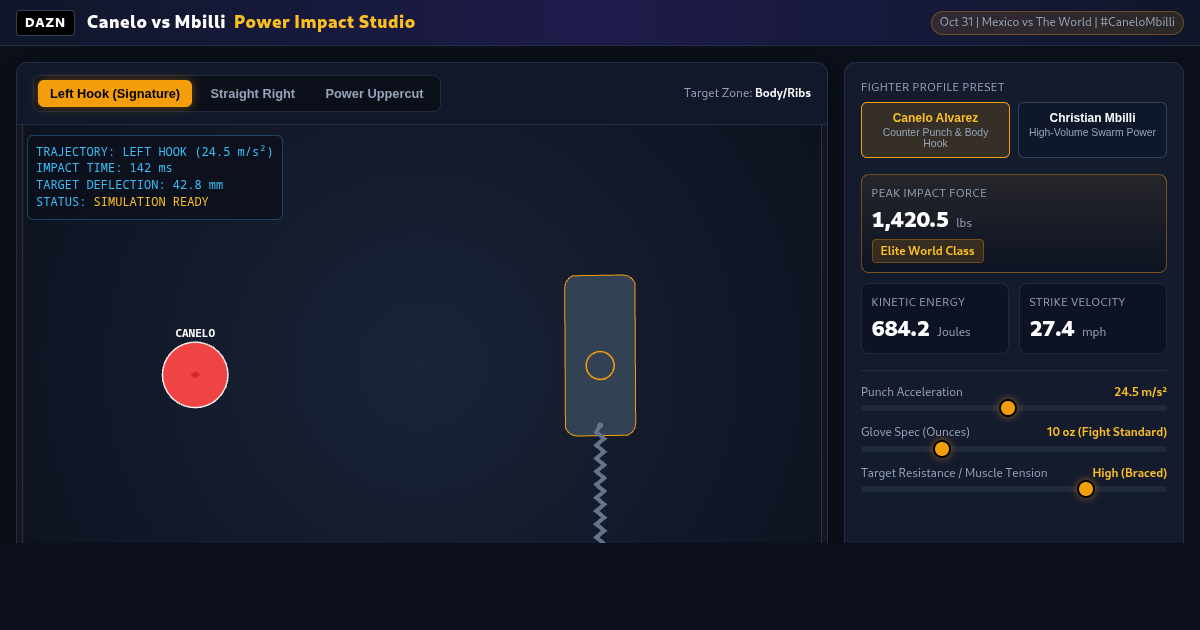Click the 'Glove Spec (Ounces)' label
1200x630 pixels.
pyautogui.click(x=915, y=432)
